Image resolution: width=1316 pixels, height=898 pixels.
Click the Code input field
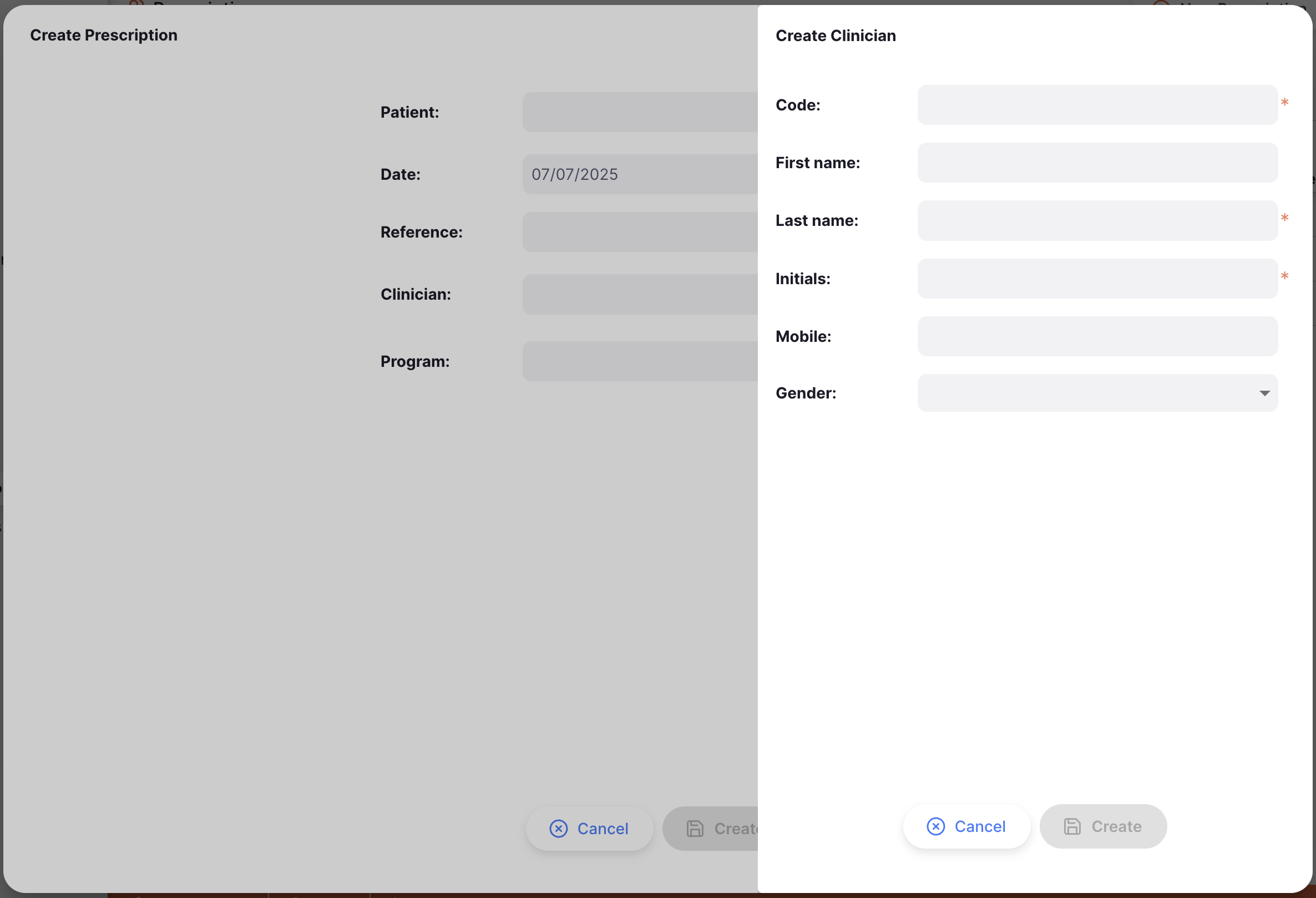tap(1097, 105)
